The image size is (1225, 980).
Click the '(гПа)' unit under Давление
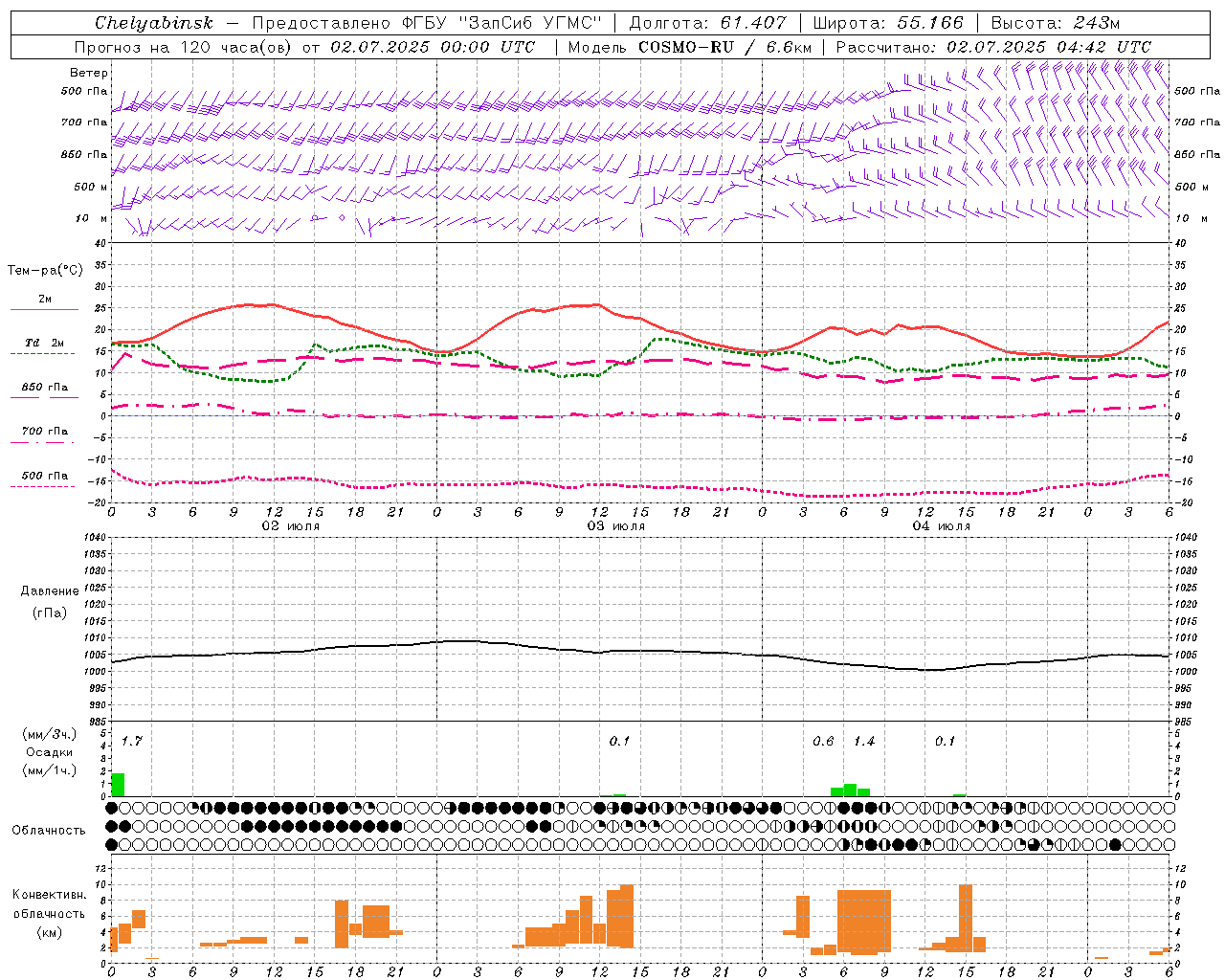50,612
